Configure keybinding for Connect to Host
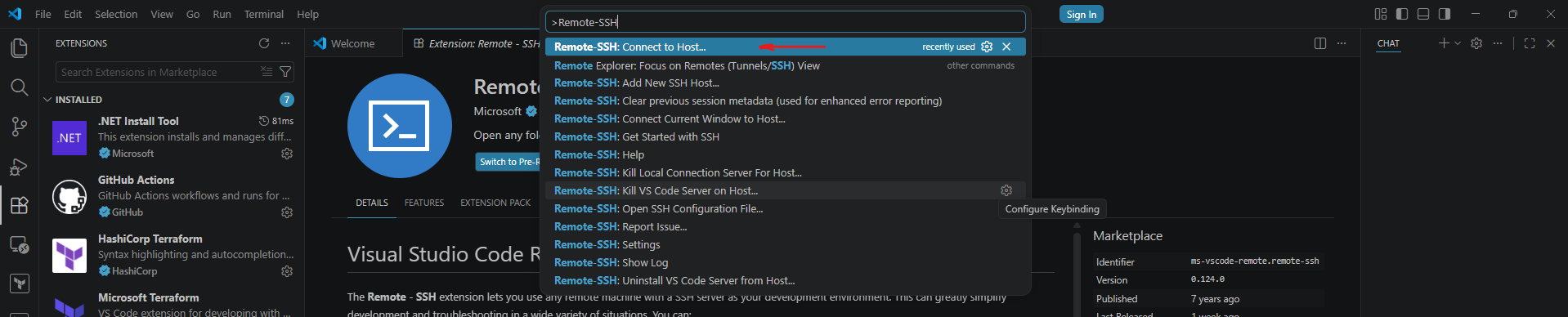Image resolution: width=1568 pixels, height=317 pixels. point(987,47)
